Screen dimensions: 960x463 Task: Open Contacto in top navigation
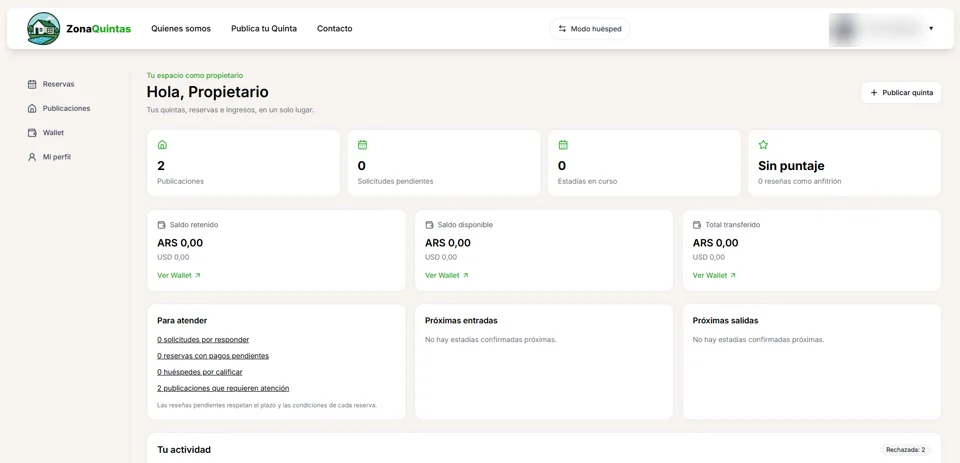334,29
